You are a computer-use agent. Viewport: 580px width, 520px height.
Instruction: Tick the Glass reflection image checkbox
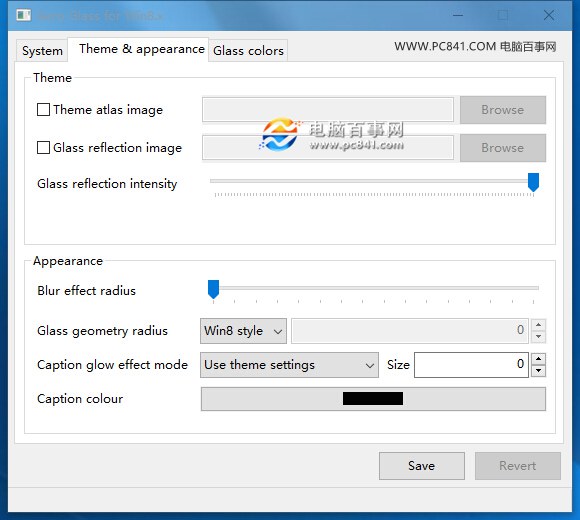pyautogui.click(x=43, y=148)
